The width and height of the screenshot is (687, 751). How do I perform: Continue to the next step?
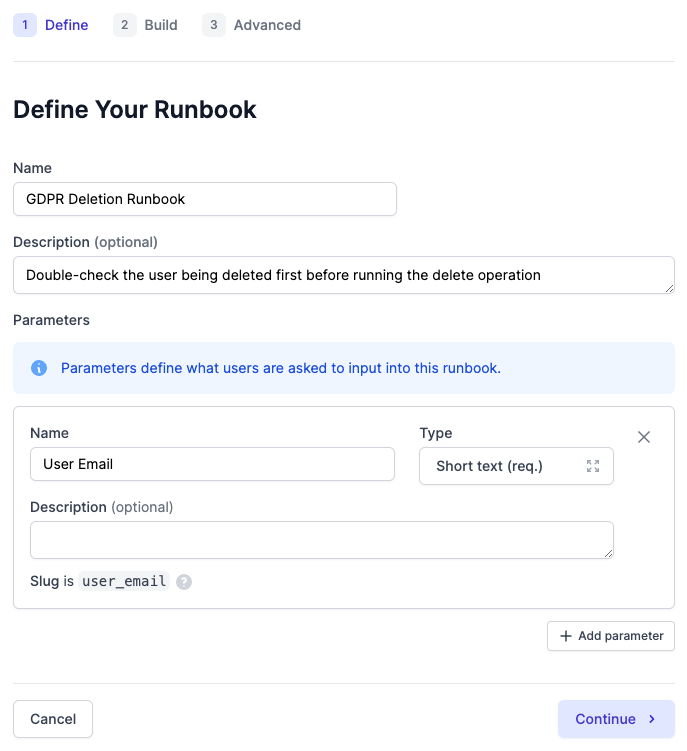click(x=616, y=719)
